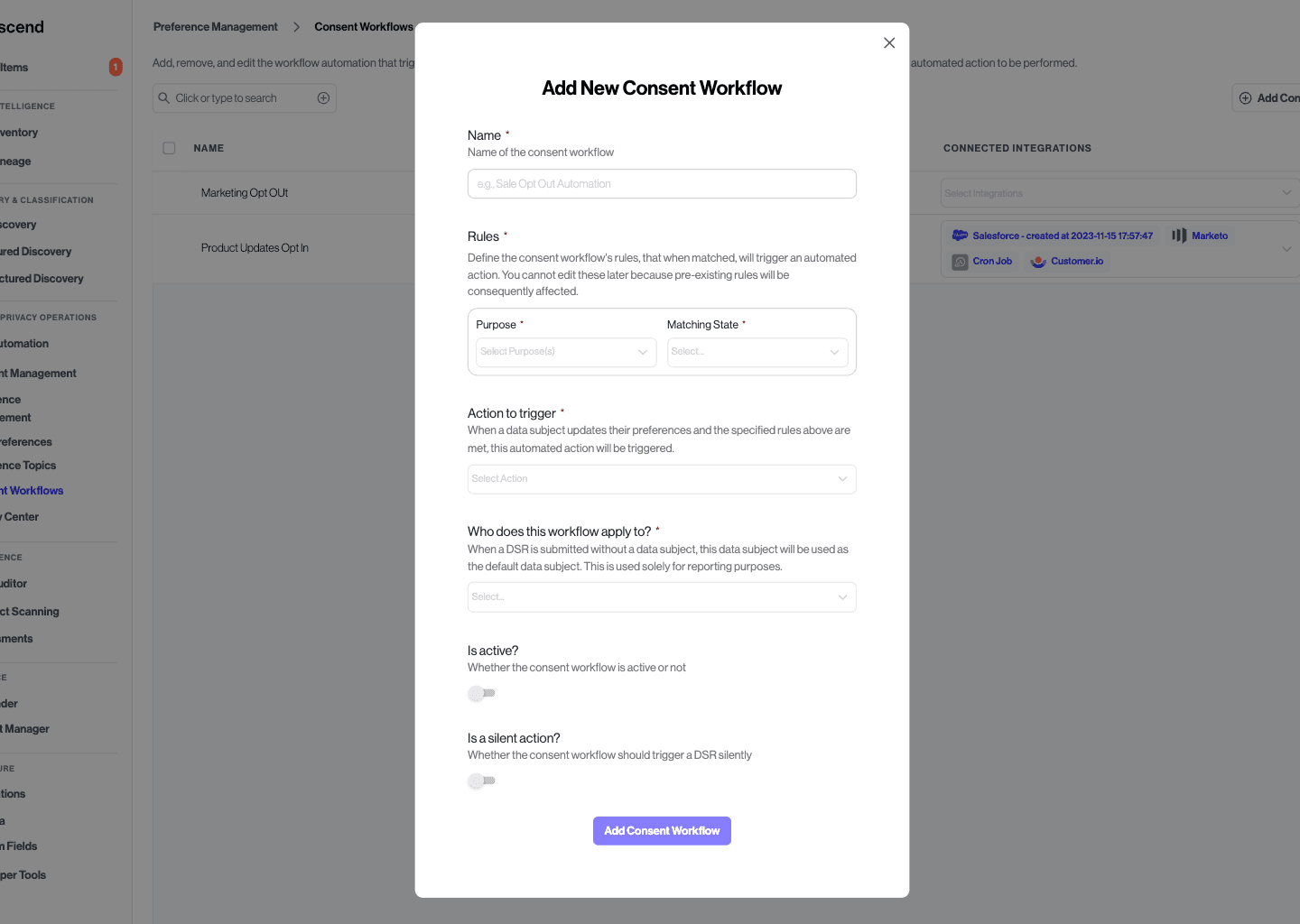
Task: Check the select-all checkbox in the NAME header
Action: pos(169,148)
